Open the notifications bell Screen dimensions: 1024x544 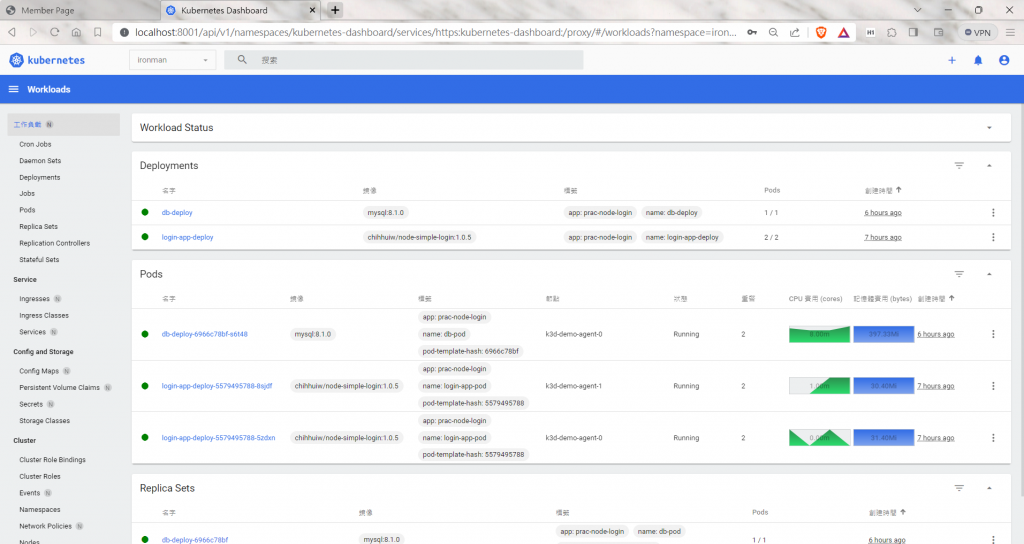(978, 60)
